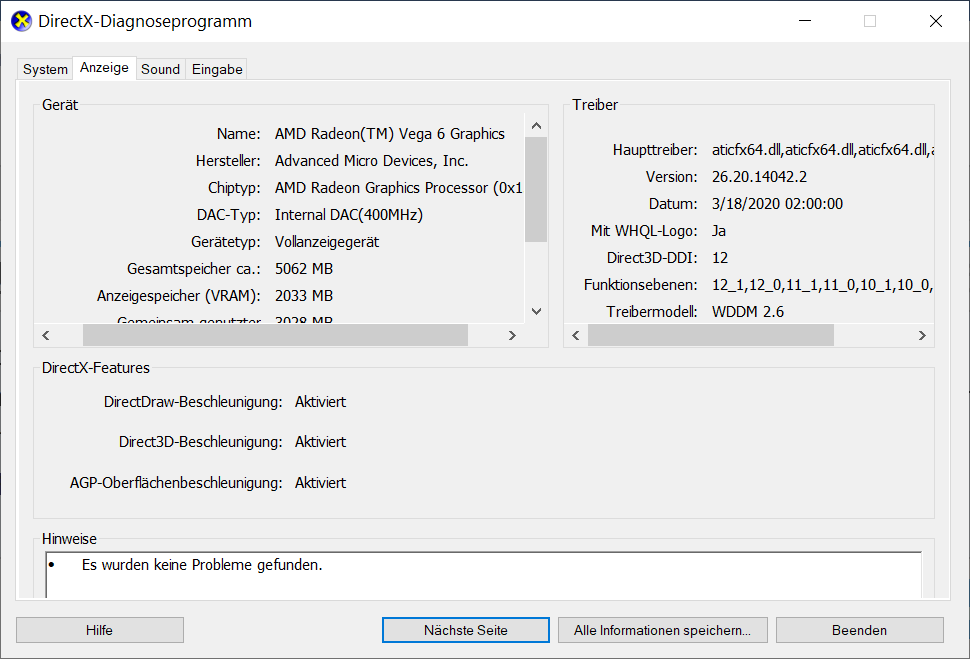
Task: Go to the Eingabe tab
Action: [x=217, y=69]
